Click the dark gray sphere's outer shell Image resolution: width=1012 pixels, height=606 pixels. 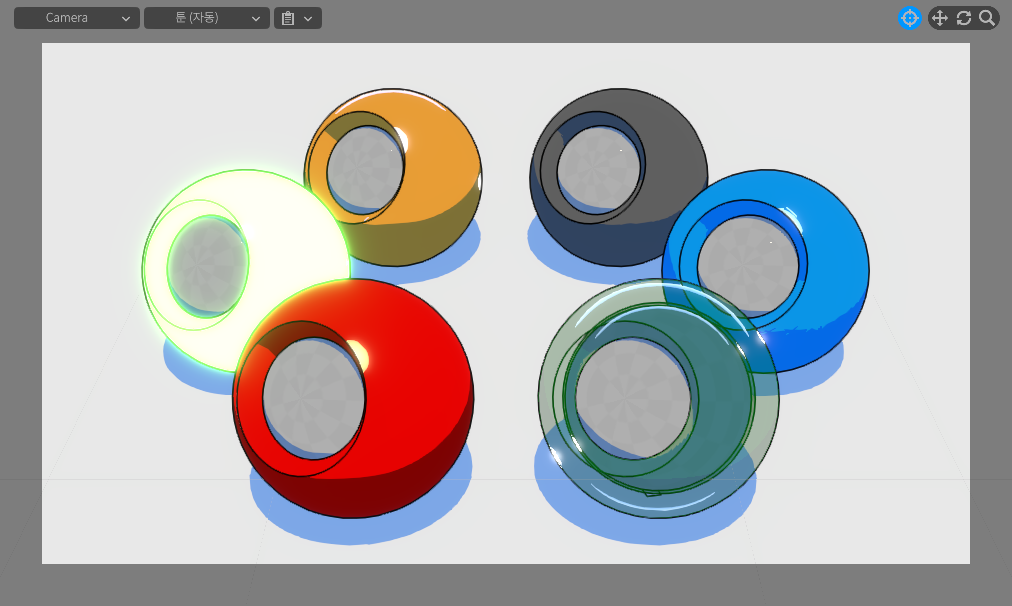(x=670, y=150)
